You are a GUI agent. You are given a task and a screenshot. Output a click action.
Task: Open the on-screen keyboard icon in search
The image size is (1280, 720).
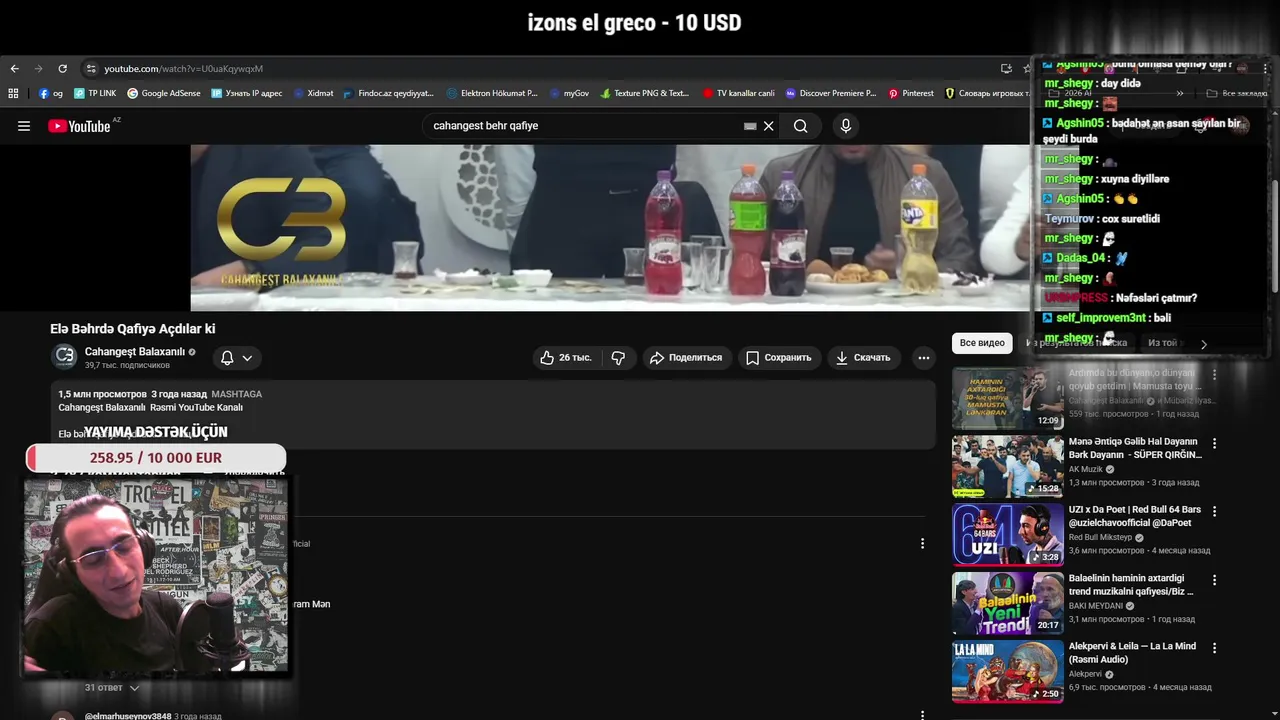(750, 126)
